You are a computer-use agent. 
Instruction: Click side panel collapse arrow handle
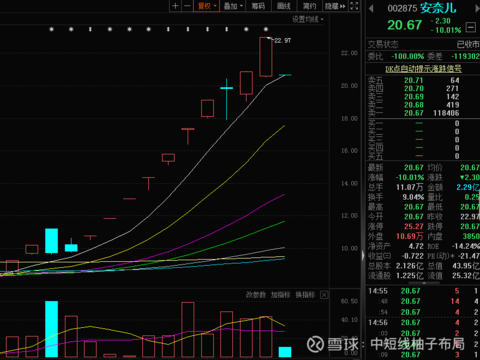[x=363, y=256]
